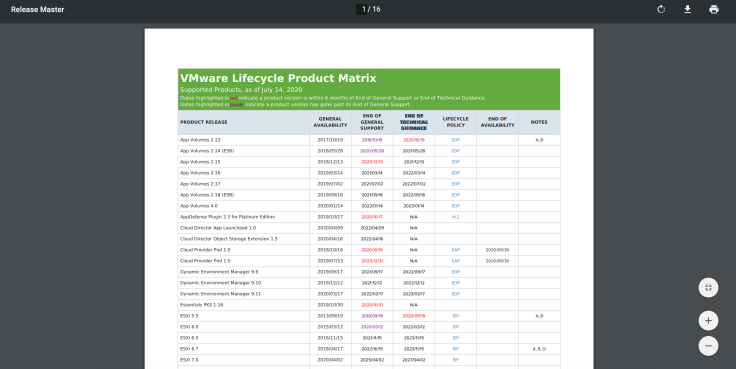The height and width of the screenshot is (369, 736).
Task: Click the END OF AVAILABILITY column header
Action: tap(497, 122)
